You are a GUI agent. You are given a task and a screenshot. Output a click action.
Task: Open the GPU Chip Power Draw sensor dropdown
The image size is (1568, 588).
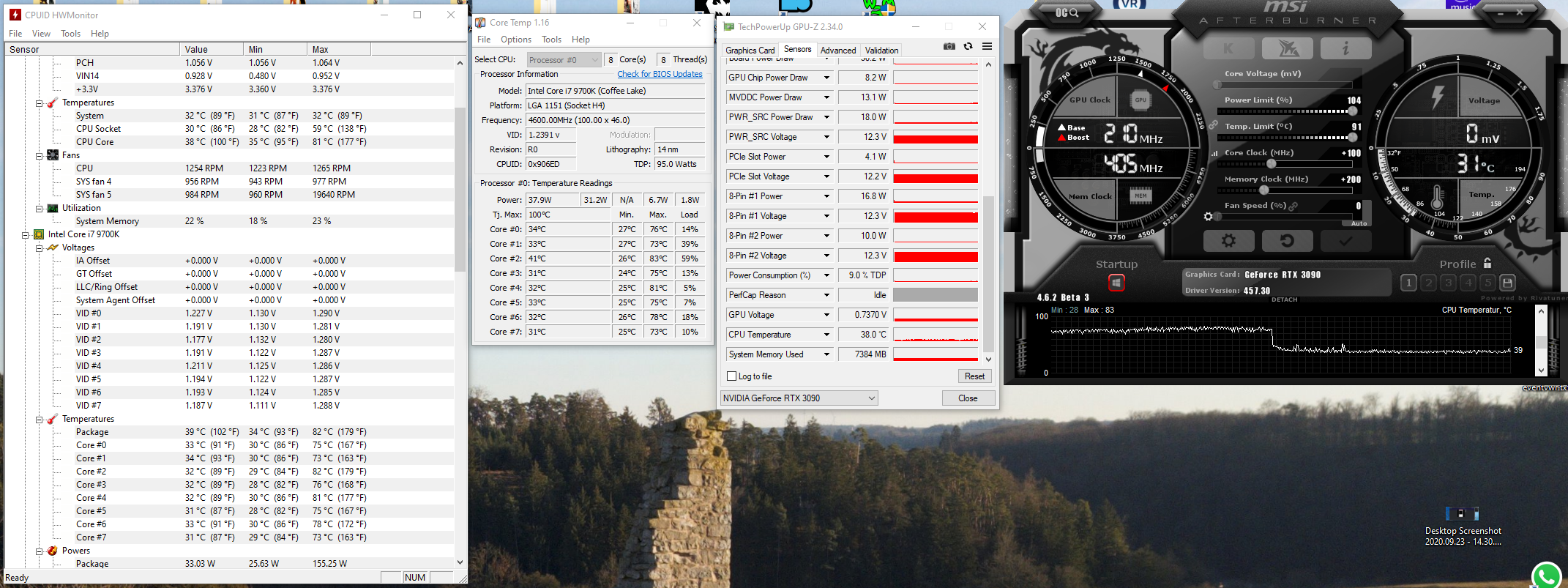tap(826, 78)
